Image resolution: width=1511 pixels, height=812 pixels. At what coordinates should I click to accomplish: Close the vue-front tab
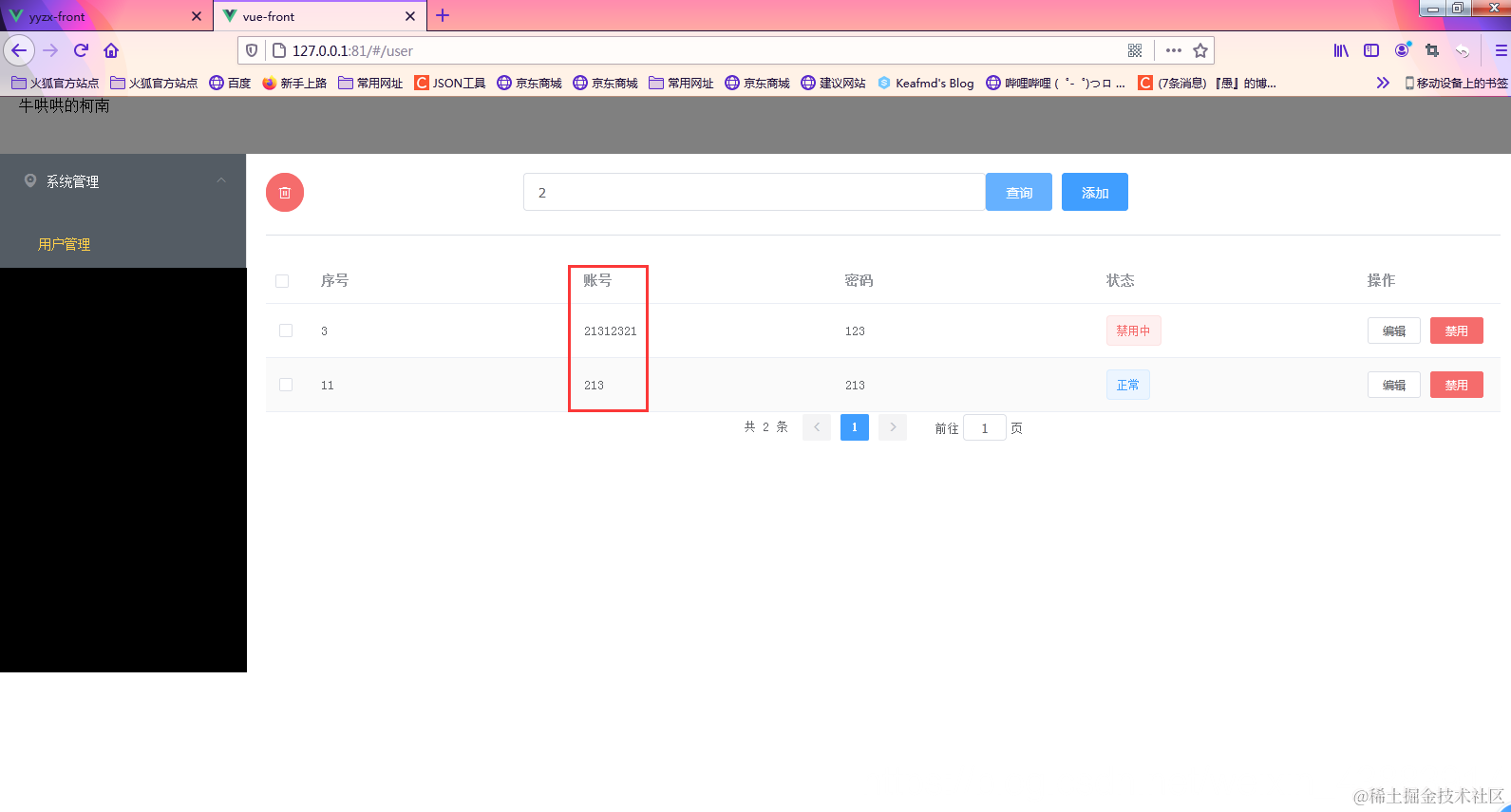coord(410,16)
